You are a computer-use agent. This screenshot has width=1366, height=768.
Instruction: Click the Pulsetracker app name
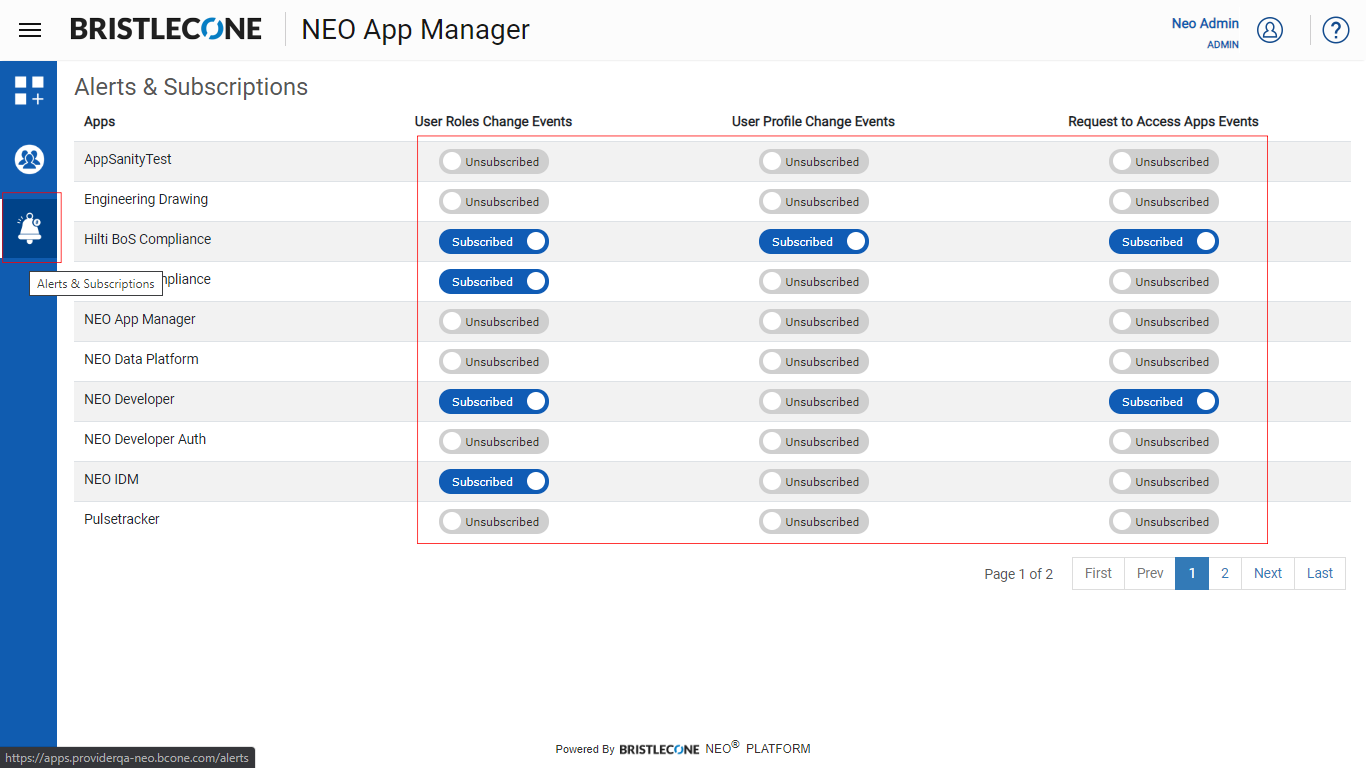(x=122, y=519)
